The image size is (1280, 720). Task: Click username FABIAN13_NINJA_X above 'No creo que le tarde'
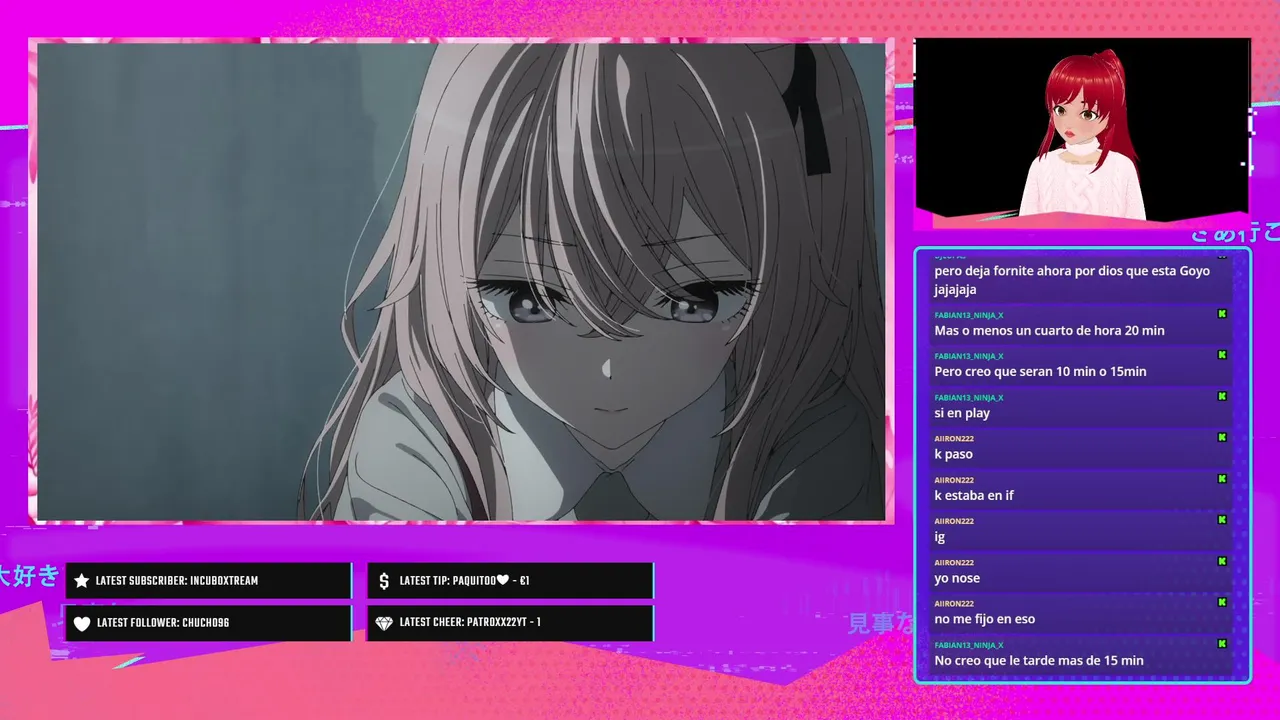[x=969, y=645]
